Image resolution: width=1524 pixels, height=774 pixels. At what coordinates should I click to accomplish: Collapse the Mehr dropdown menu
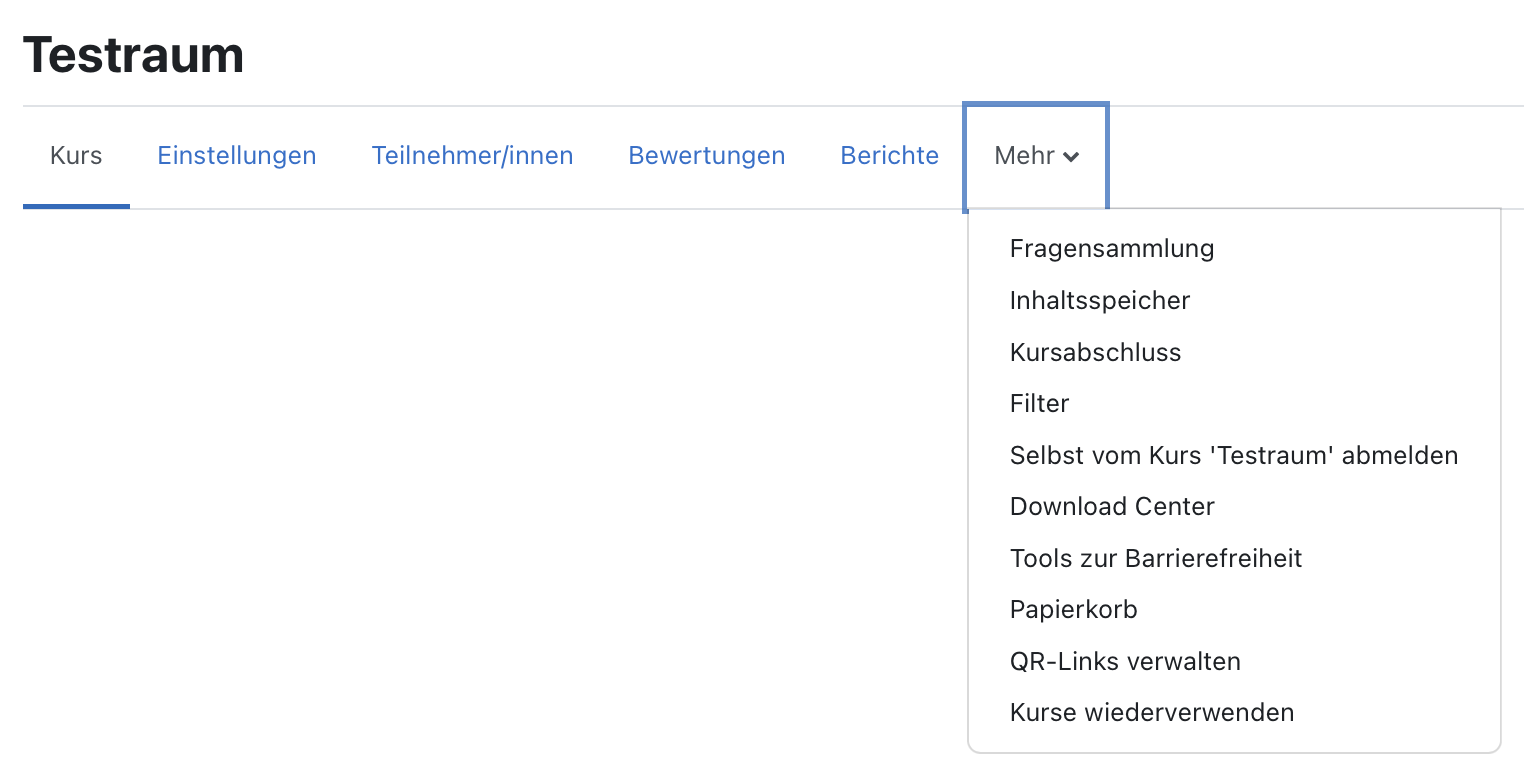[1035, 155]
